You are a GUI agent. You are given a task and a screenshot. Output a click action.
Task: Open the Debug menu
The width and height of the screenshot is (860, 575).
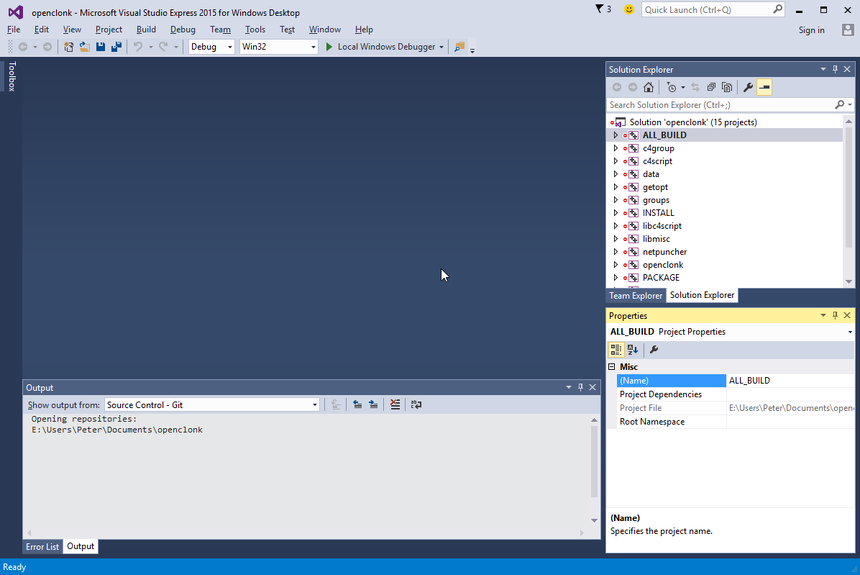click(x=183, y=30)
